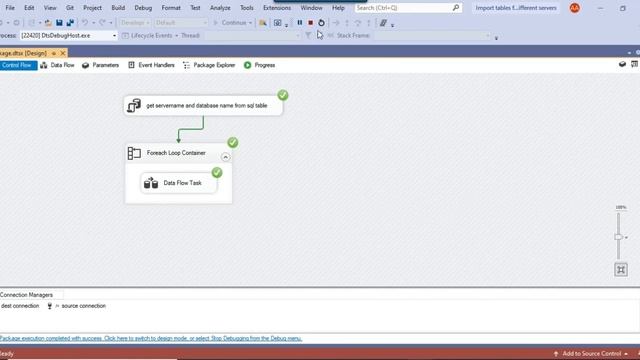
Task: Open the Analyze menu
Action: pos(220,8)
